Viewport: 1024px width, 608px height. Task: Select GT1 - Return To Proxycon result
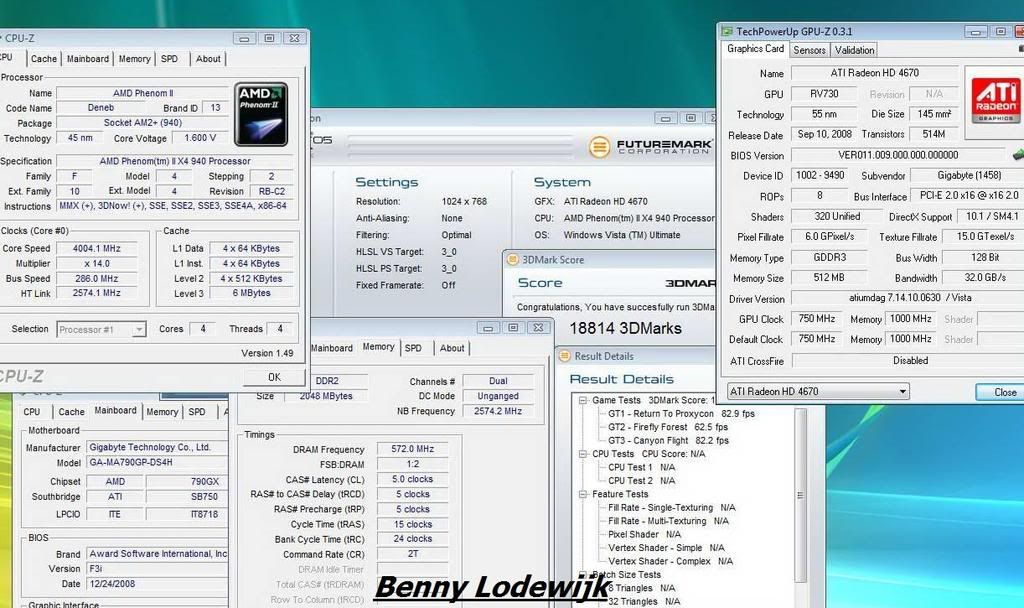pyautogui.click(x=681, y=413)
